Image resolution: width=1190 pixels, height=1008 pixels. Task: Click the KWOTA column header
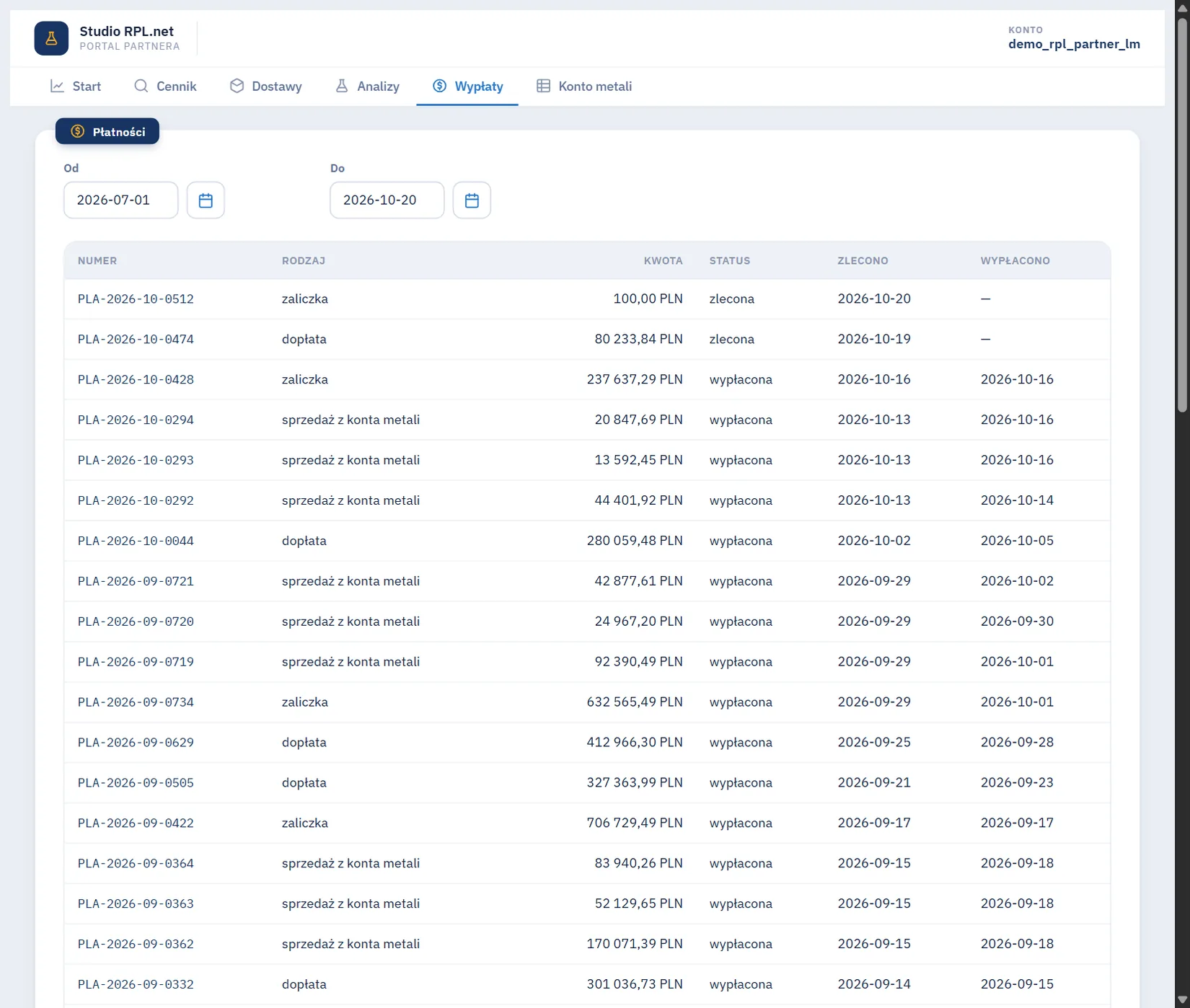[x=664, y=261]
